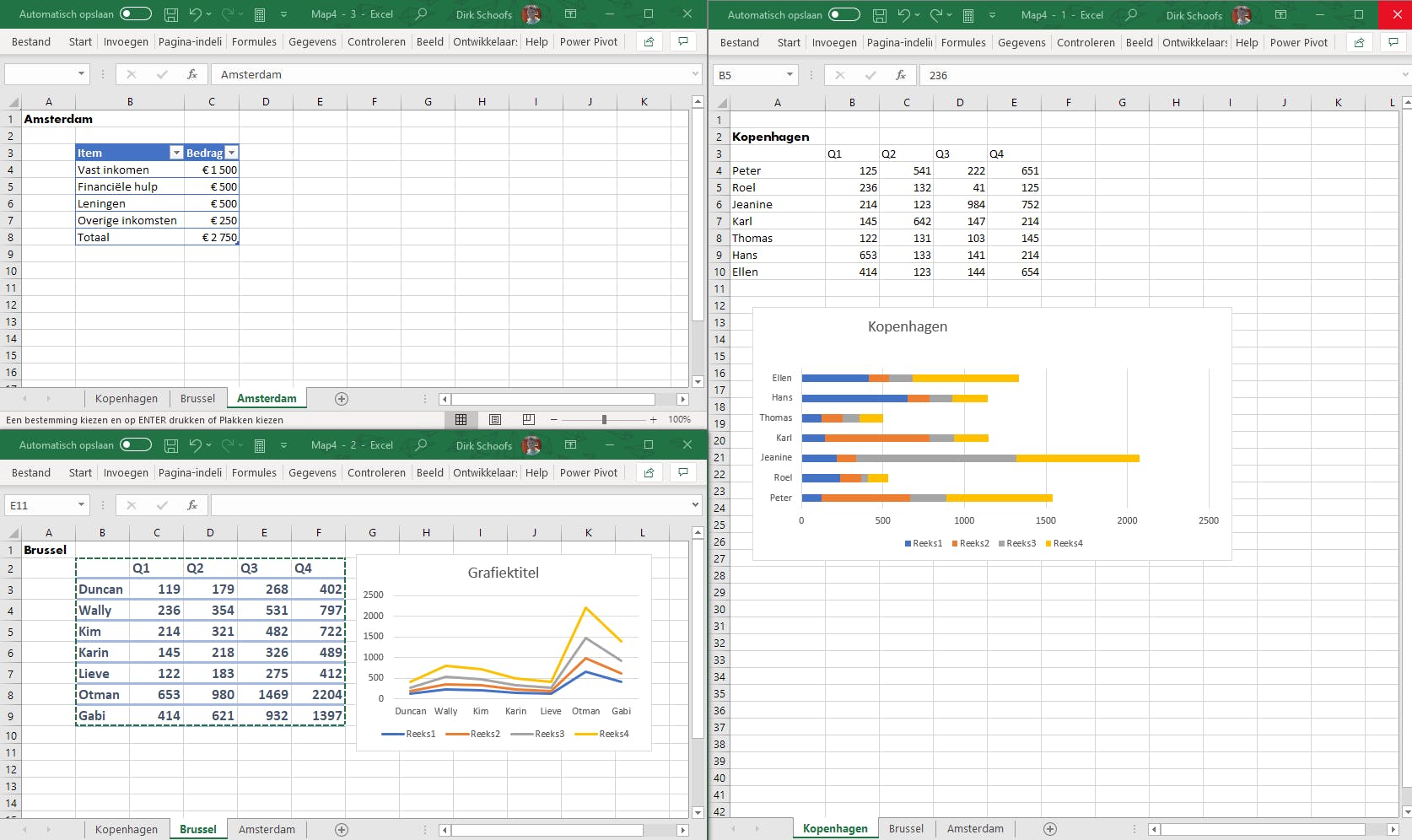Select Jeanine's yellow bar segment in chart
Image resolution: width=1412 pixels, height=840 pixels.
coord(1078,458)
